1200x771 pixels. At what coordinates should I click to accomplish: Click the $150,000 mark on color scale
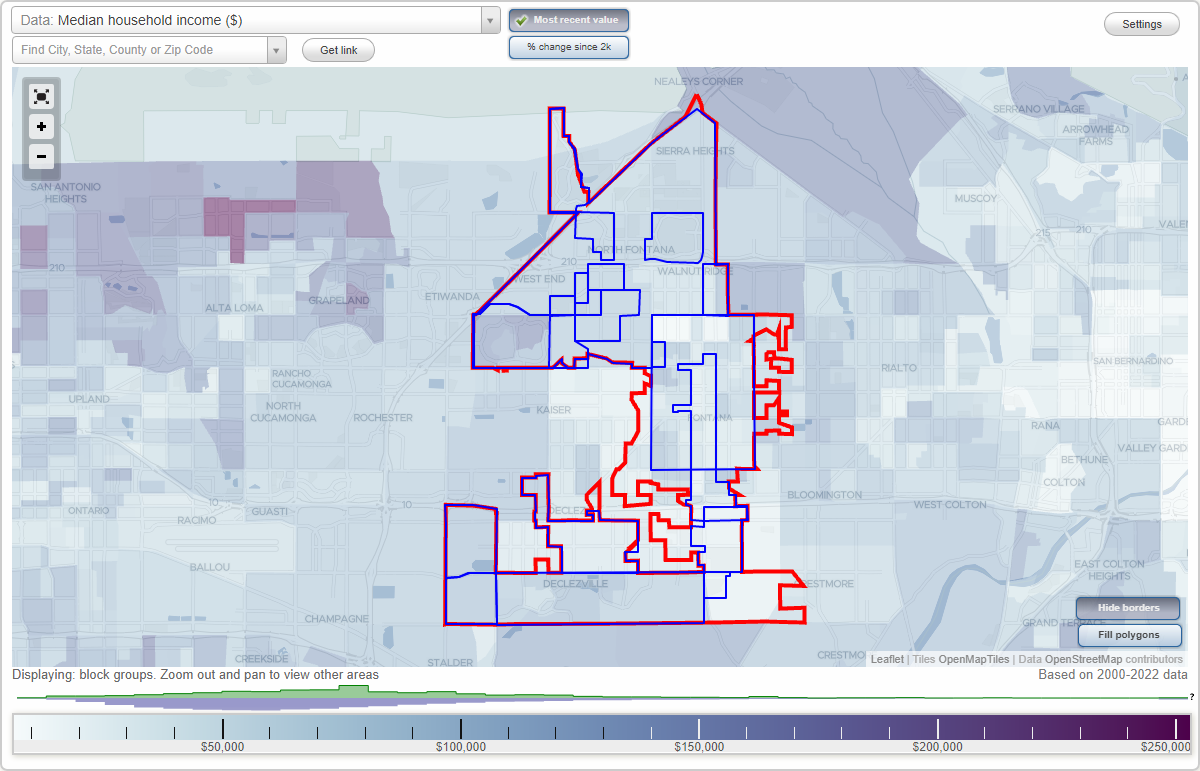click(x=699, y=734)
